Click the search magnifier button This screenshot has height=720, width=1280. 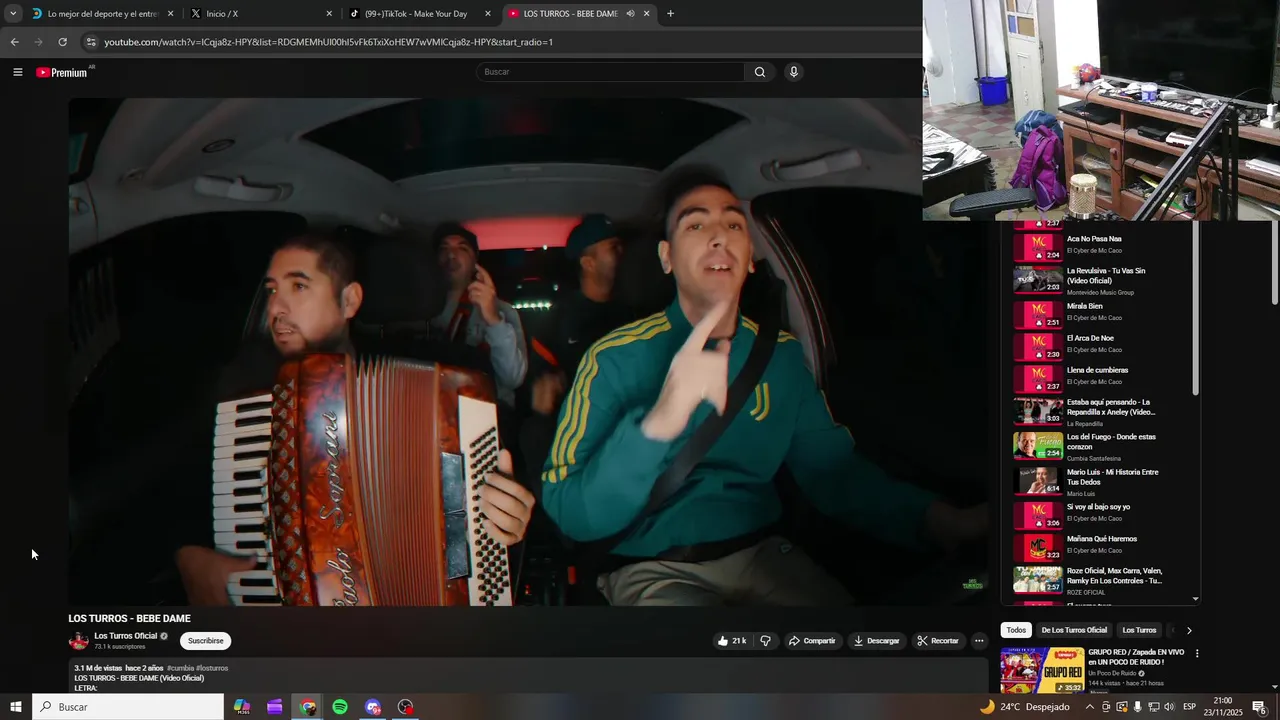click(x=759, y=72)
